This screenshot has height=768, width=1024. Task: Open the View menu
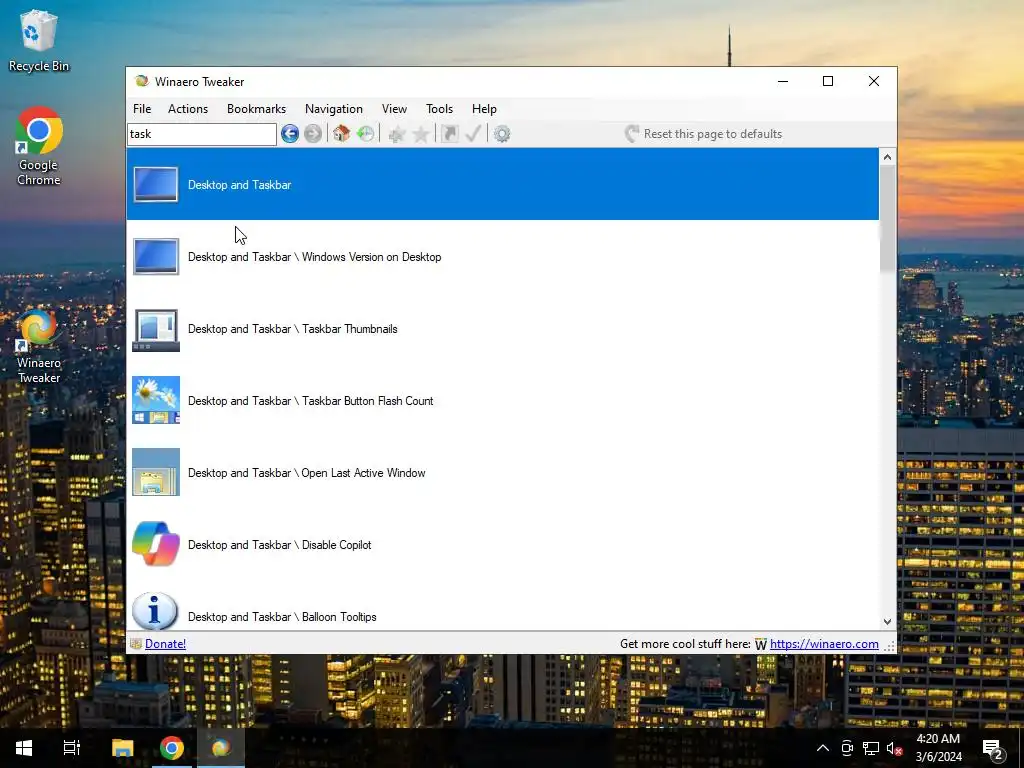point(394,109)
